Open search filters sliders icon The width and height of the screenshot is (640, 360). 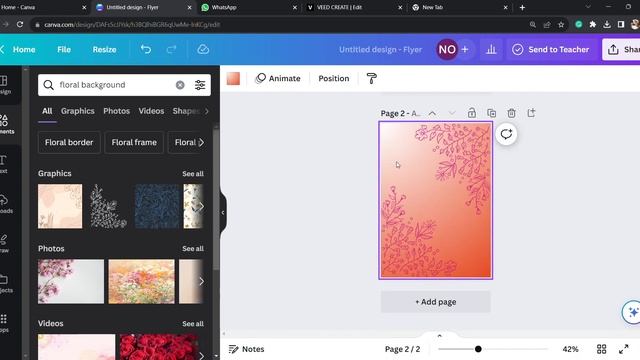200,85
